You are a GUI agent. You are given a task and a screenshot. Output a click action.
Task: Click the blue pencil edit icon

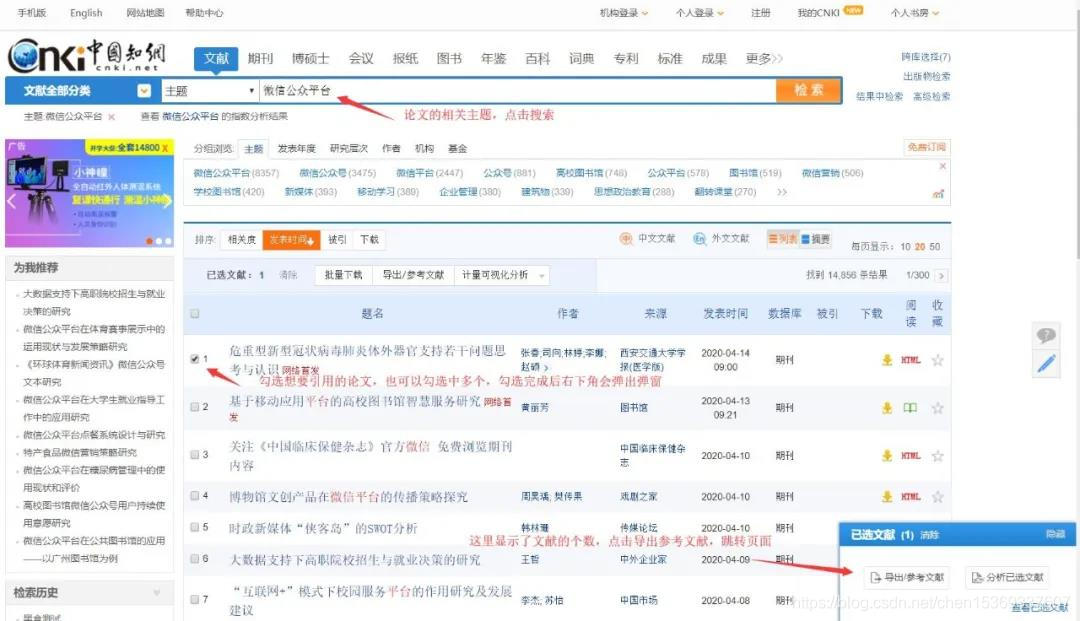tap(1046, 363)
